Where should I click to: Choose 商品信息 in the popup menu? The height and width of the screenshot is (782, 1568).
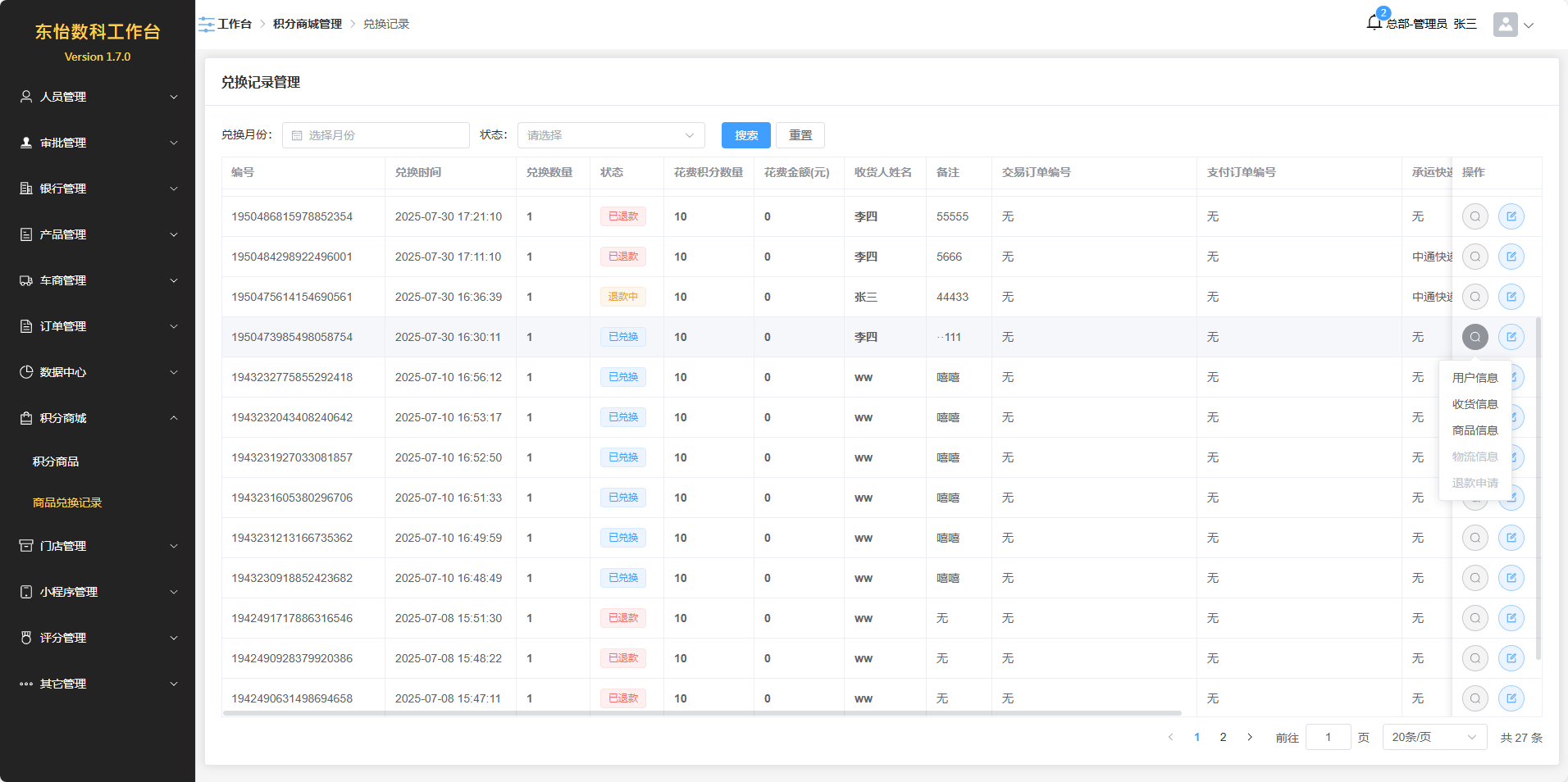tap(1475, 430)
